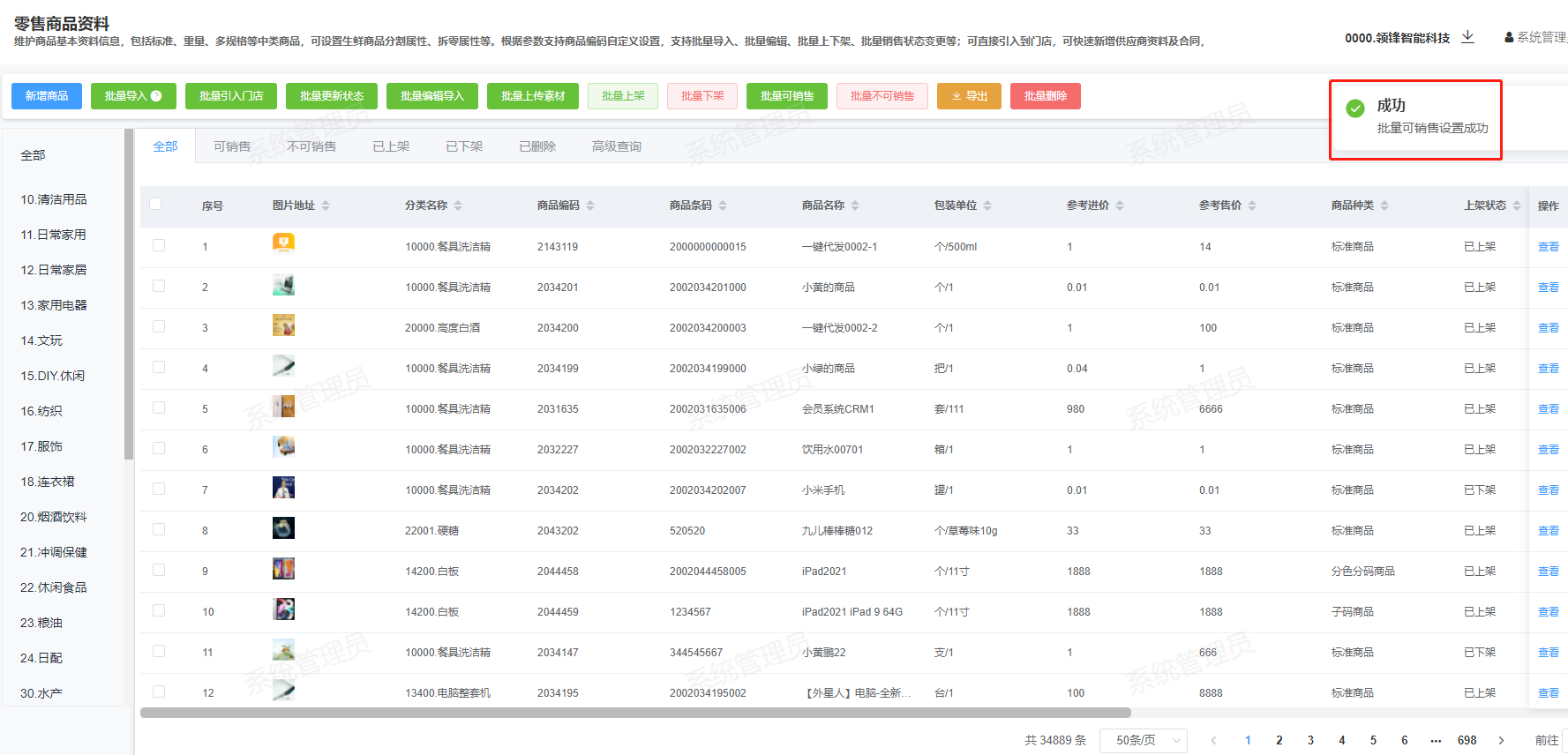This screenshot has height=755, width=1568.
Task: Click the sort arrows next to 商品名称
Action: [x=855, y=206]
